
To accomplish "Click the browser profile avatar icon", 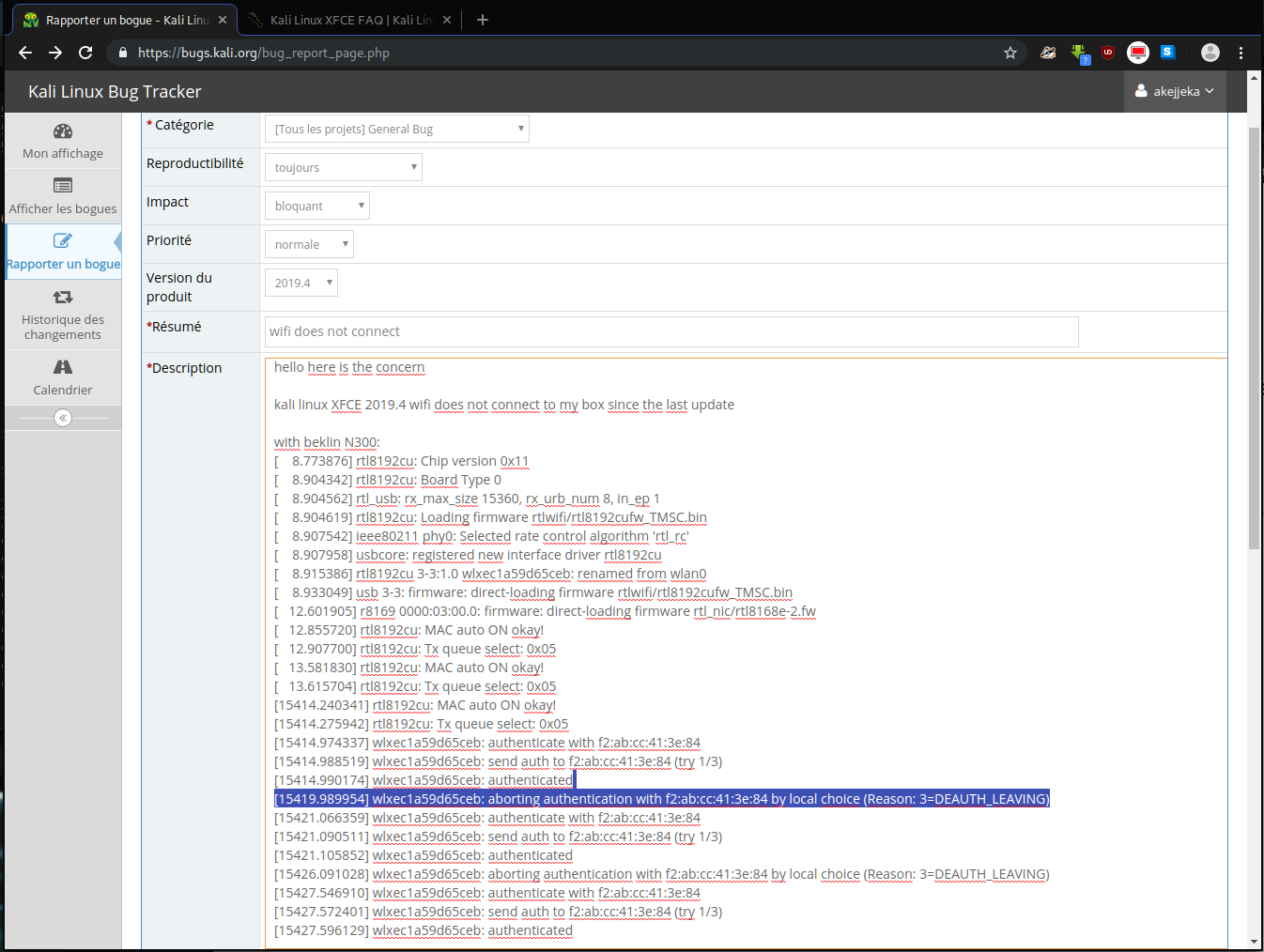I will (x=1210, y=53).
